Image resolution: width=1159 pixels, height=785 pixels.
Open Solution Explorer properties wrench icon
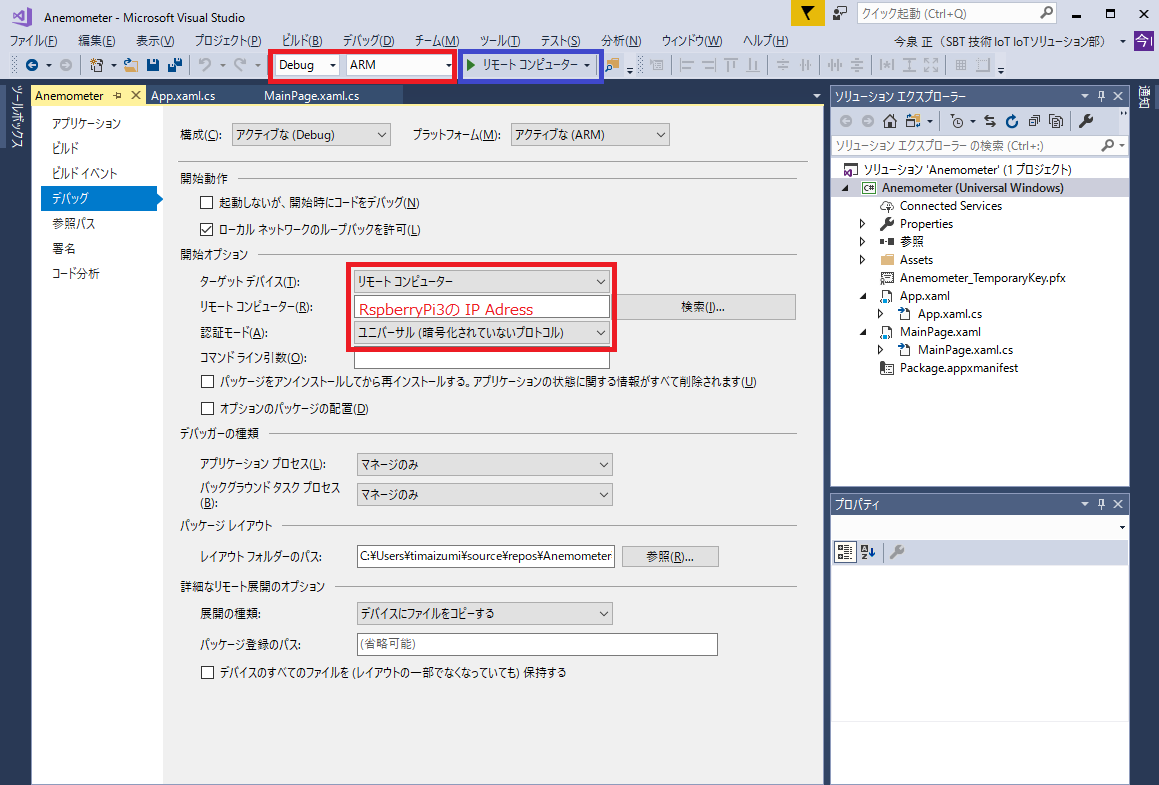[1086, 121]
